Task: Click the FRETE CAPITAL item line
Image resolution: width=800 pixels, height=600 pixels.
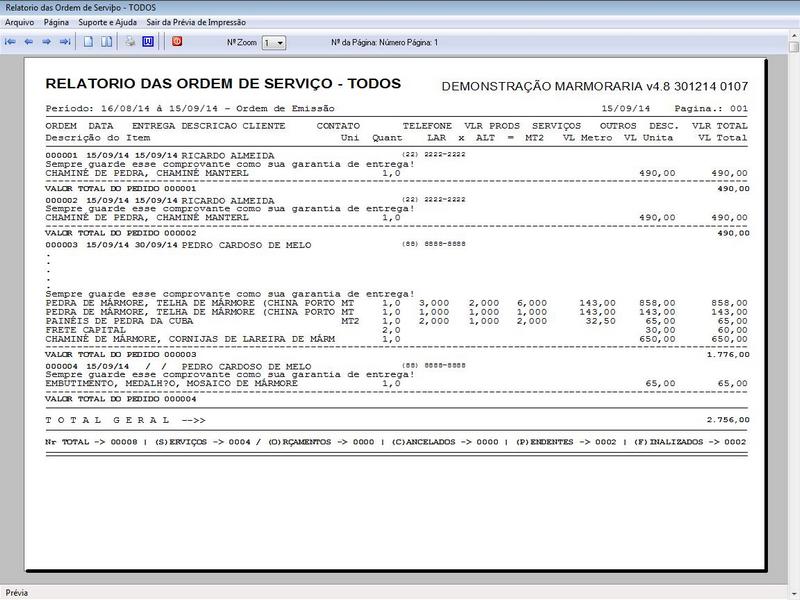Action: pyautogui.click(x=396, y=330)
